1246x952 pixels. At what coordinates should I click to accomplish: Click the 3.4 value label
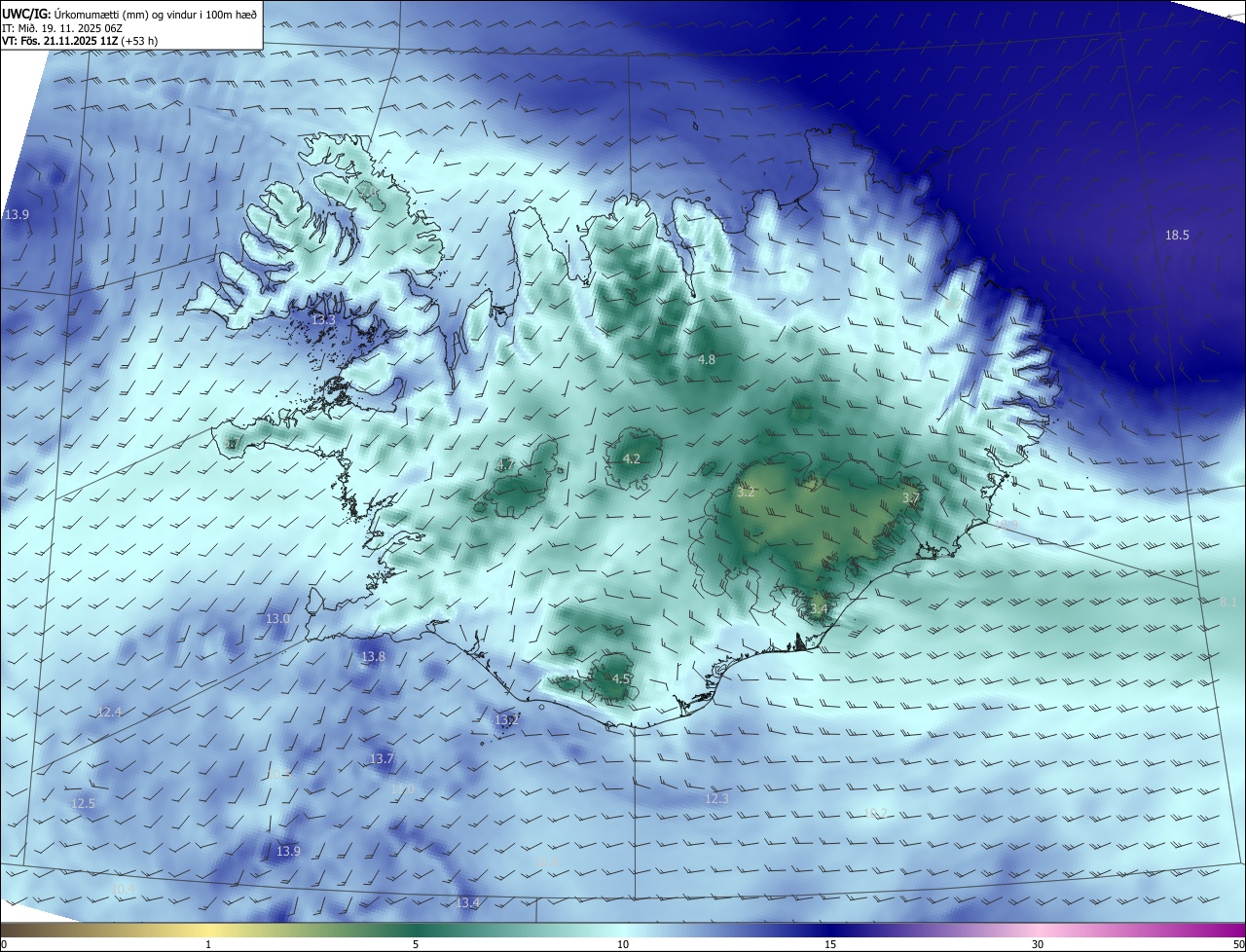pos(819,609)
